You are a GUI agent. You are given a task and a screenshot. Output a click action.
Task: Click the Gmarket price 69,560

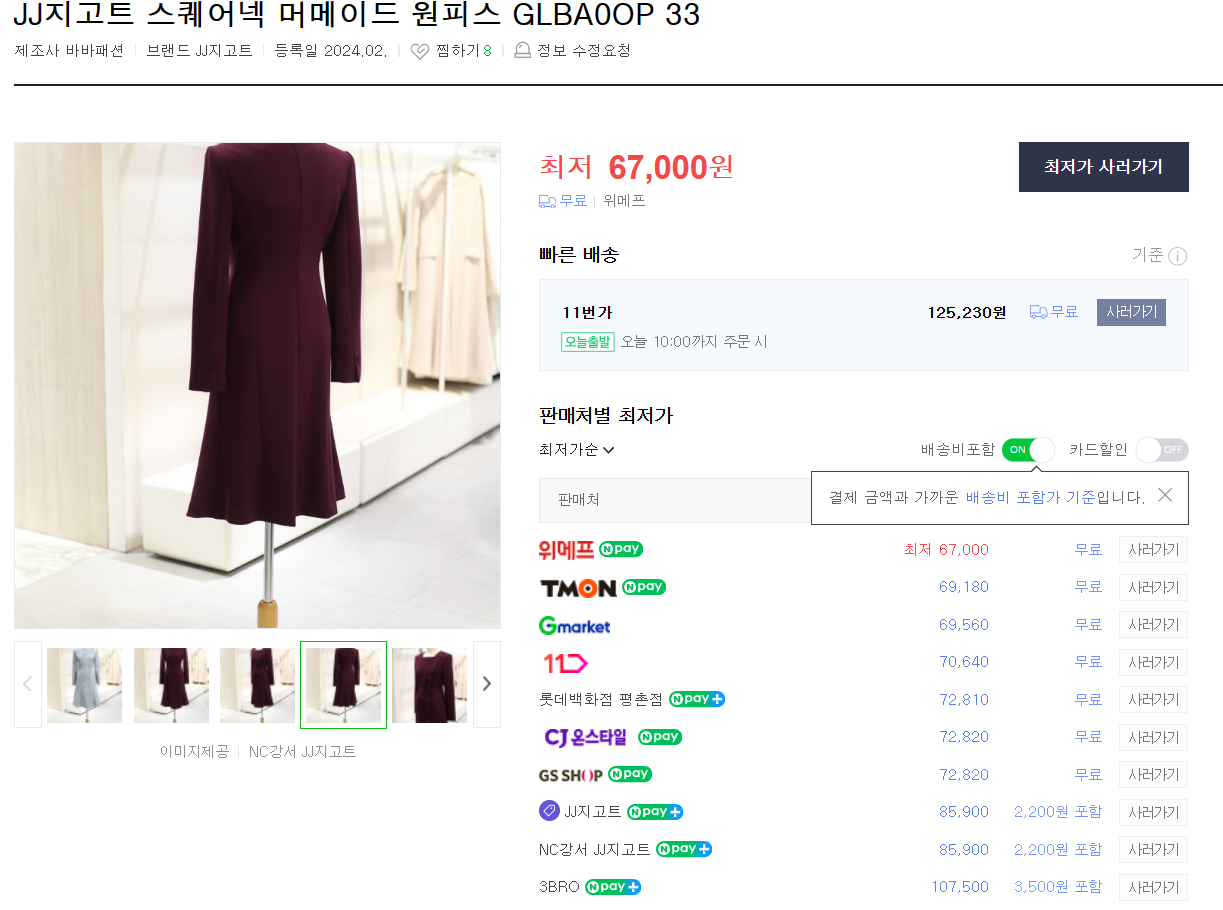pyautogui.click(x=964, y=625)
